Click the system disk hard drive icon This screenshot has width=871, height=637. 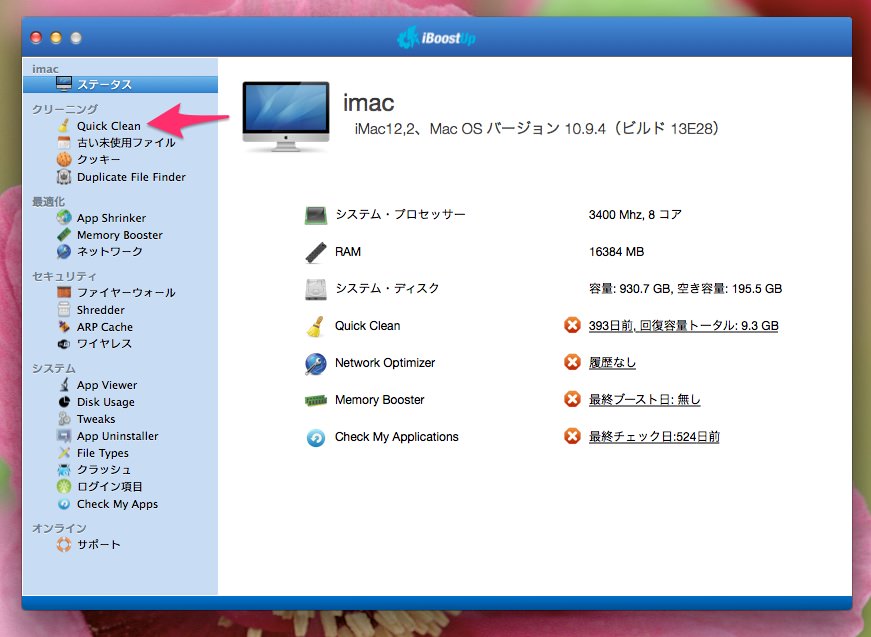coord(316,289)
